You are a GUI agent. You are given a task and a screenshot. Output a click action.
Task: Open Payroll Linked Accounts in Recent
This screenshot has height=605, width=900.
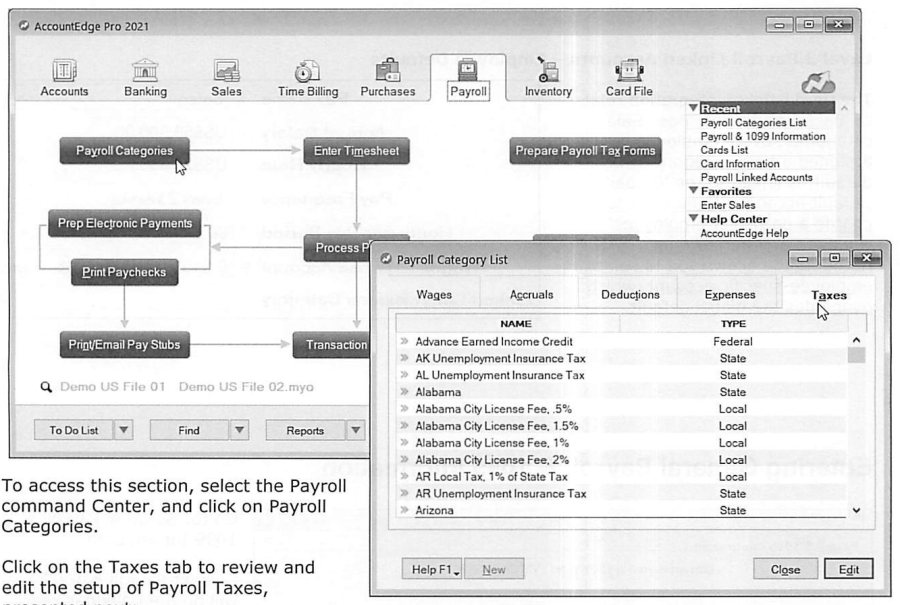point(757,177)
